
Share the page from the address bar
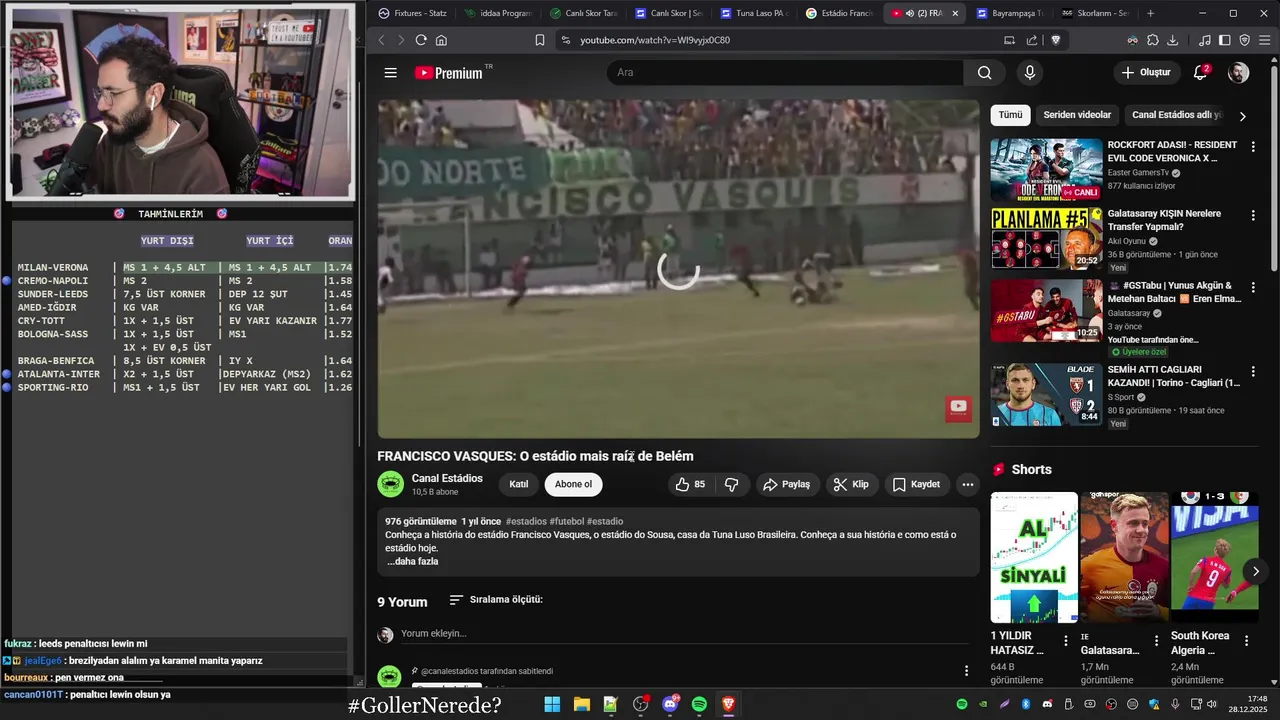(1032, 40)
